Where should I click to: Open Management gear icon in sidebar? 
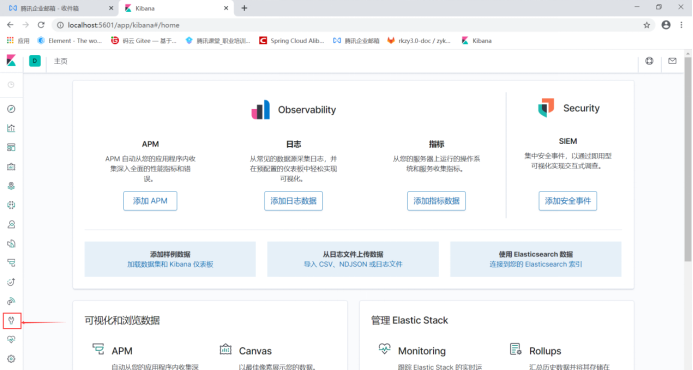coord(11,359)
